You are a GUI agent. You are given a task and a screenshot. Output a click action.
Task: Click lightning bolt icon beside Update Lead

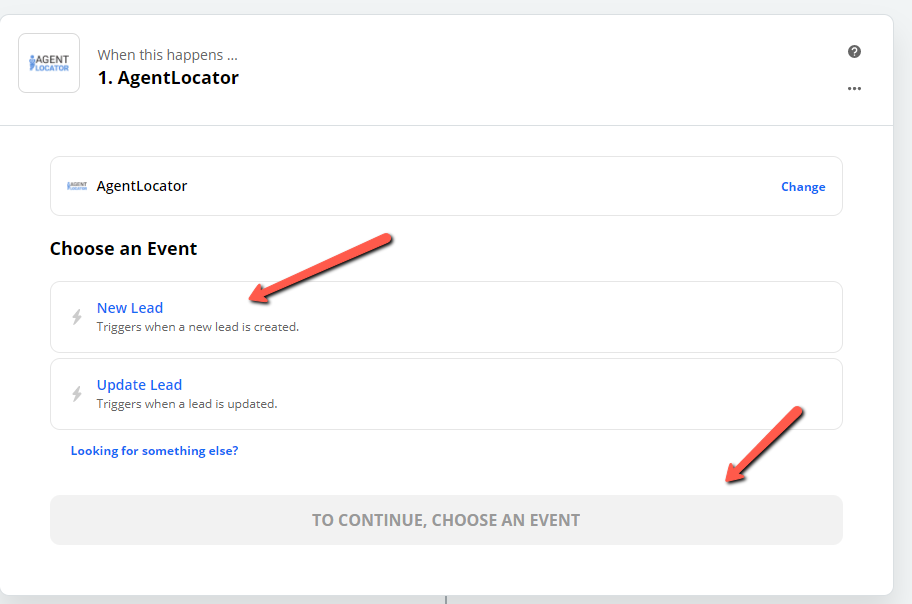[x=77, y=394]
